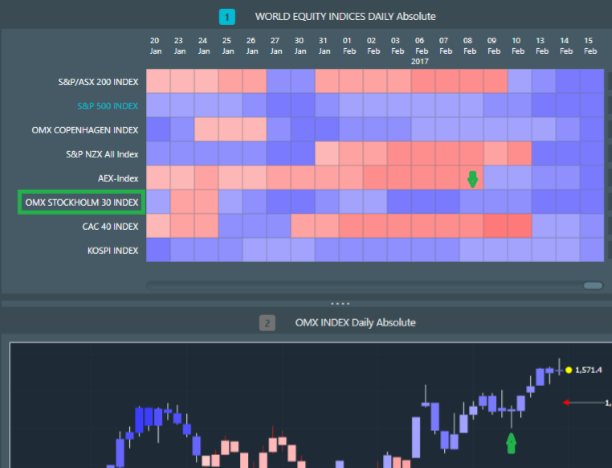Screen dimensions: 612x468
Task: Select the S&P 500 INDEX row label
Action: pyautogui.click(x=108, y=106)
